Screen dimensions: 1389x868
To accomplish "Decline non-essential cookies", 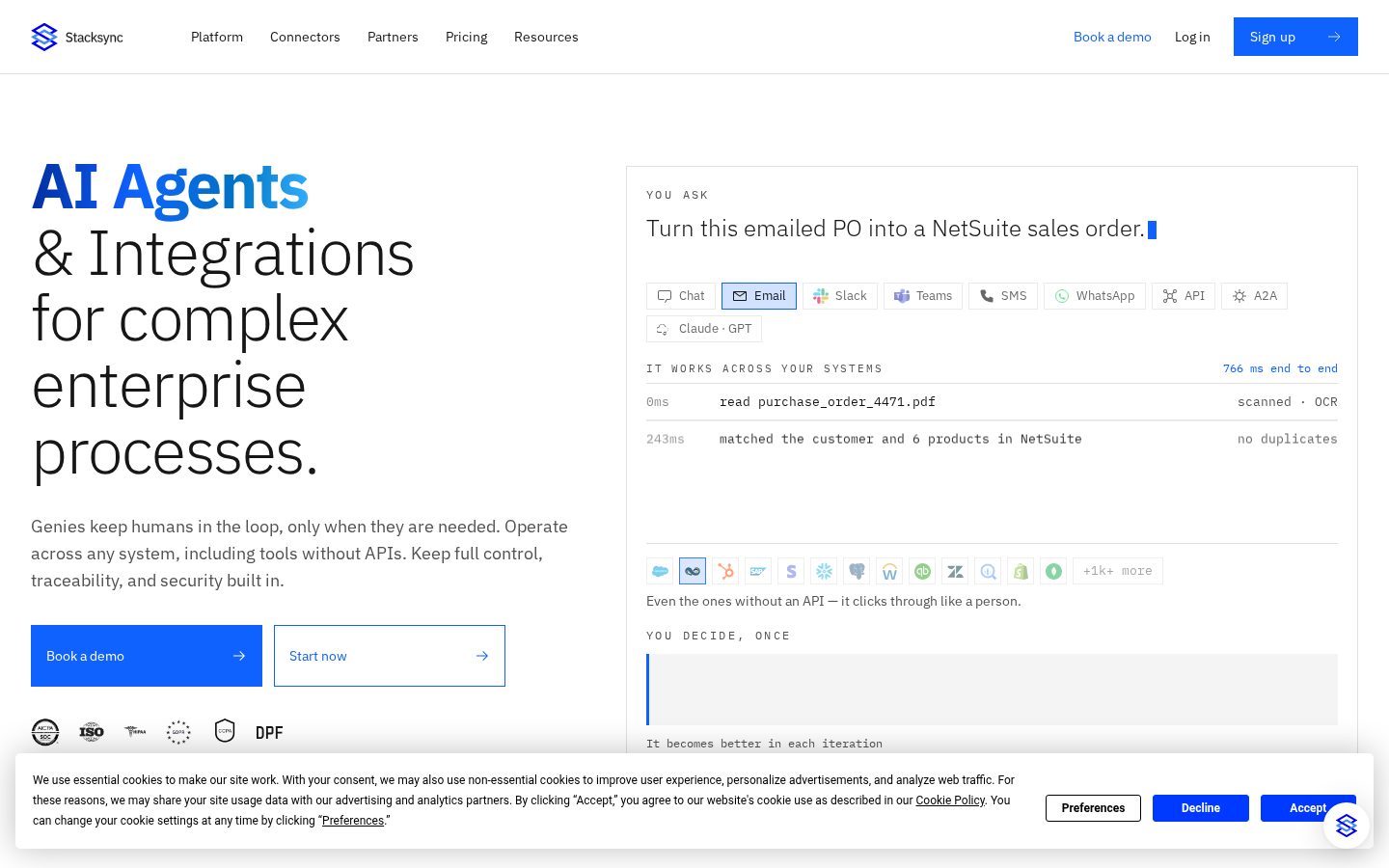I will coord(1201,808).
